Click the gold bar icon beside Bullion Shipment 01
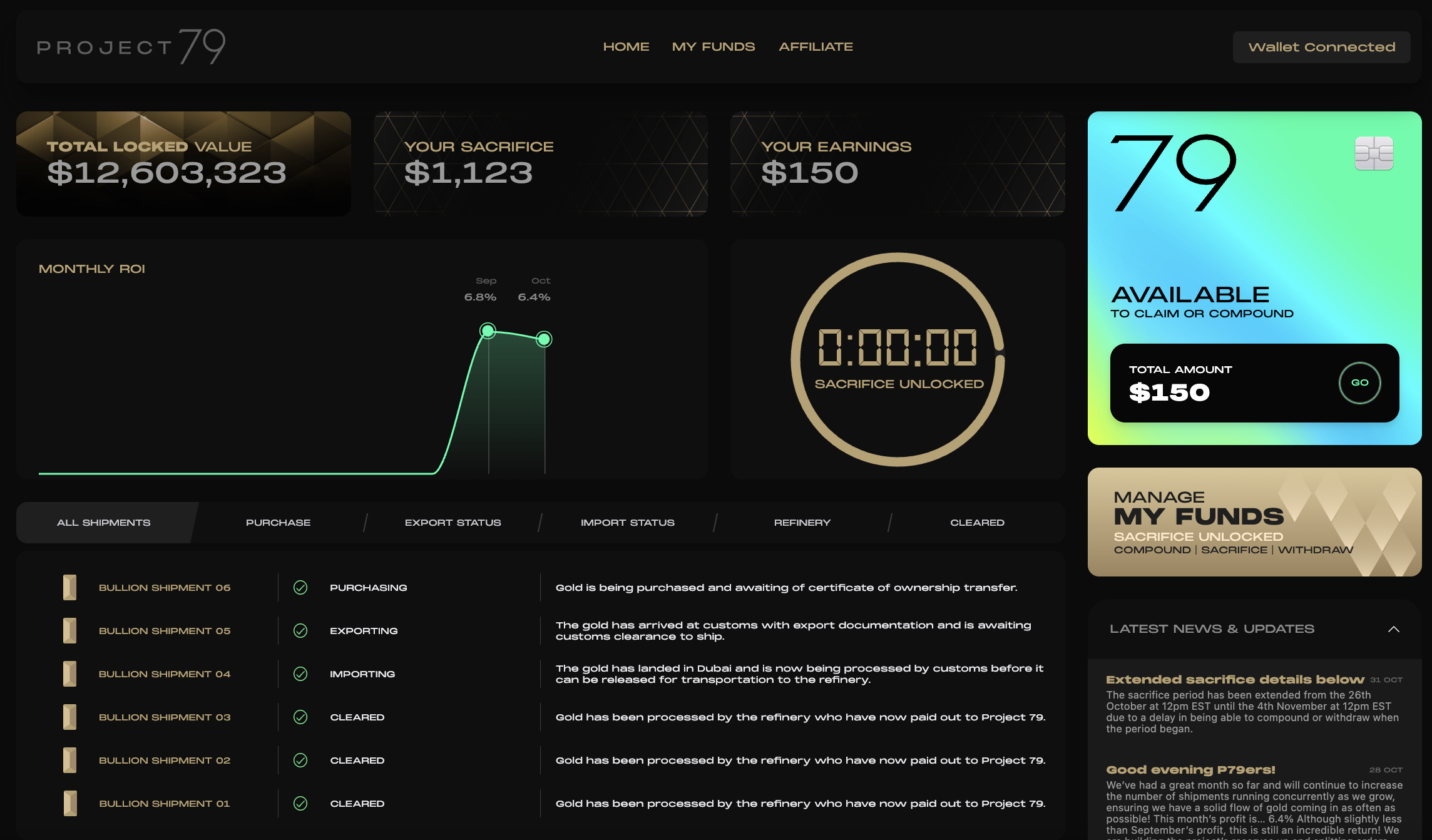Viewport: 1432px width, 840px height. 69,803
